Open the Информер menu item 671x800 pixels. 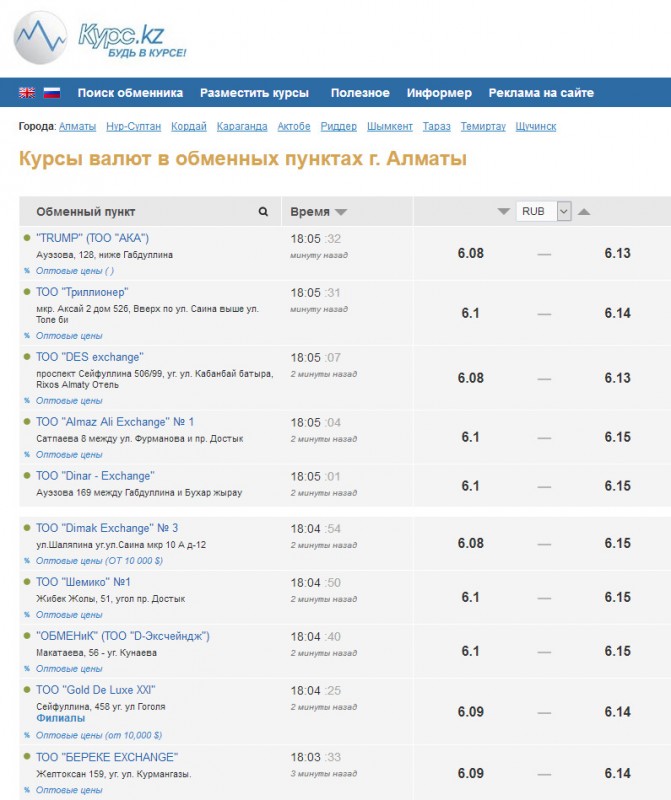tap(439, 93)
